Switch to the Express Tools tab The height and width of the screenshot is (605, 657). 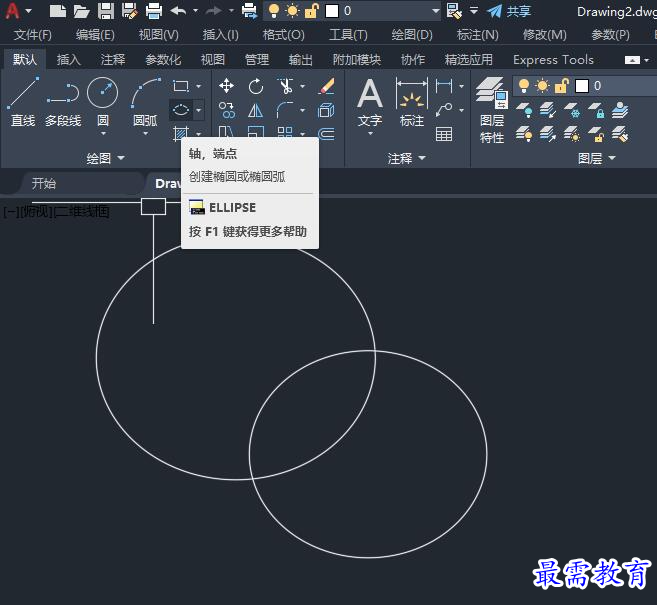pos(553,60)
